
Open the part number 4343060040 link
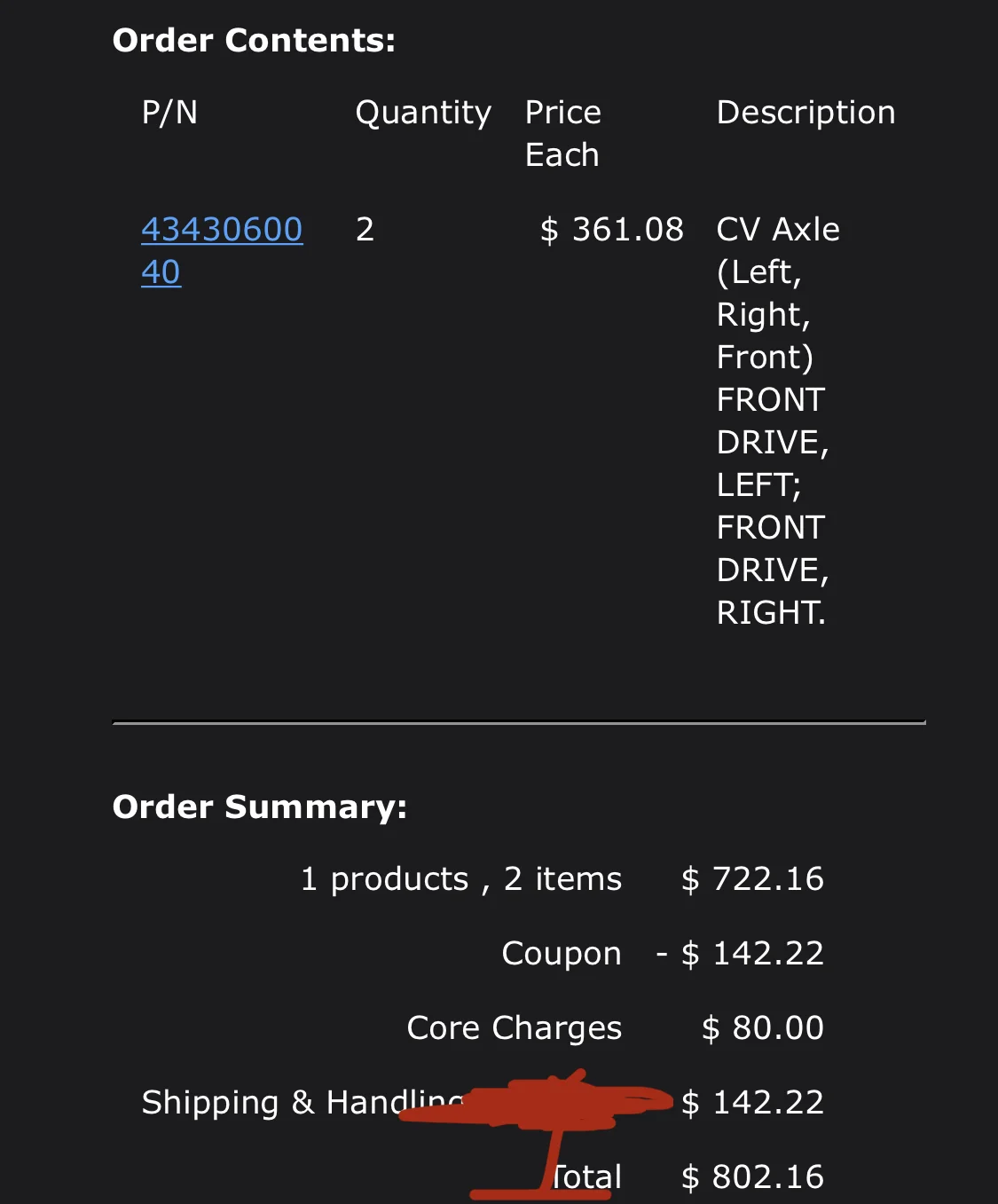click(x=222, y=231)
